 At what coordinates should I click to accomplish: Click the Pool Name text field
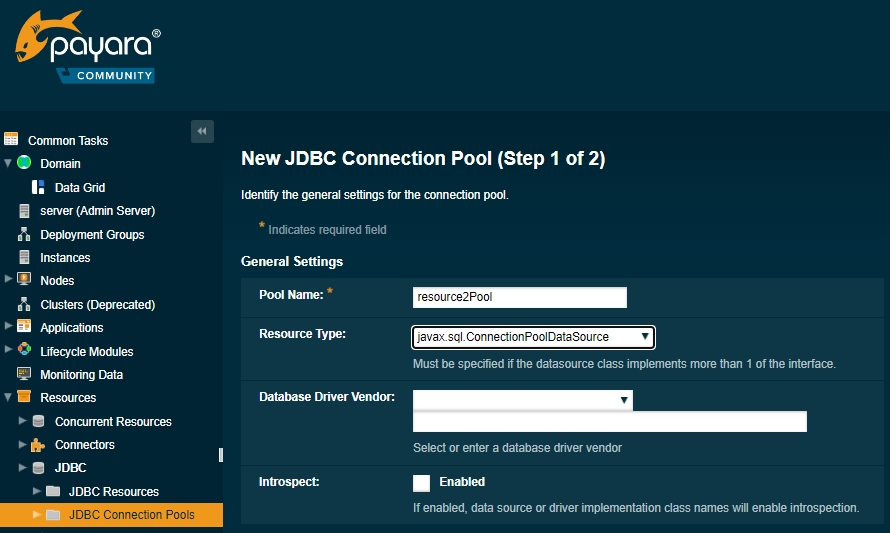point(519,297)
